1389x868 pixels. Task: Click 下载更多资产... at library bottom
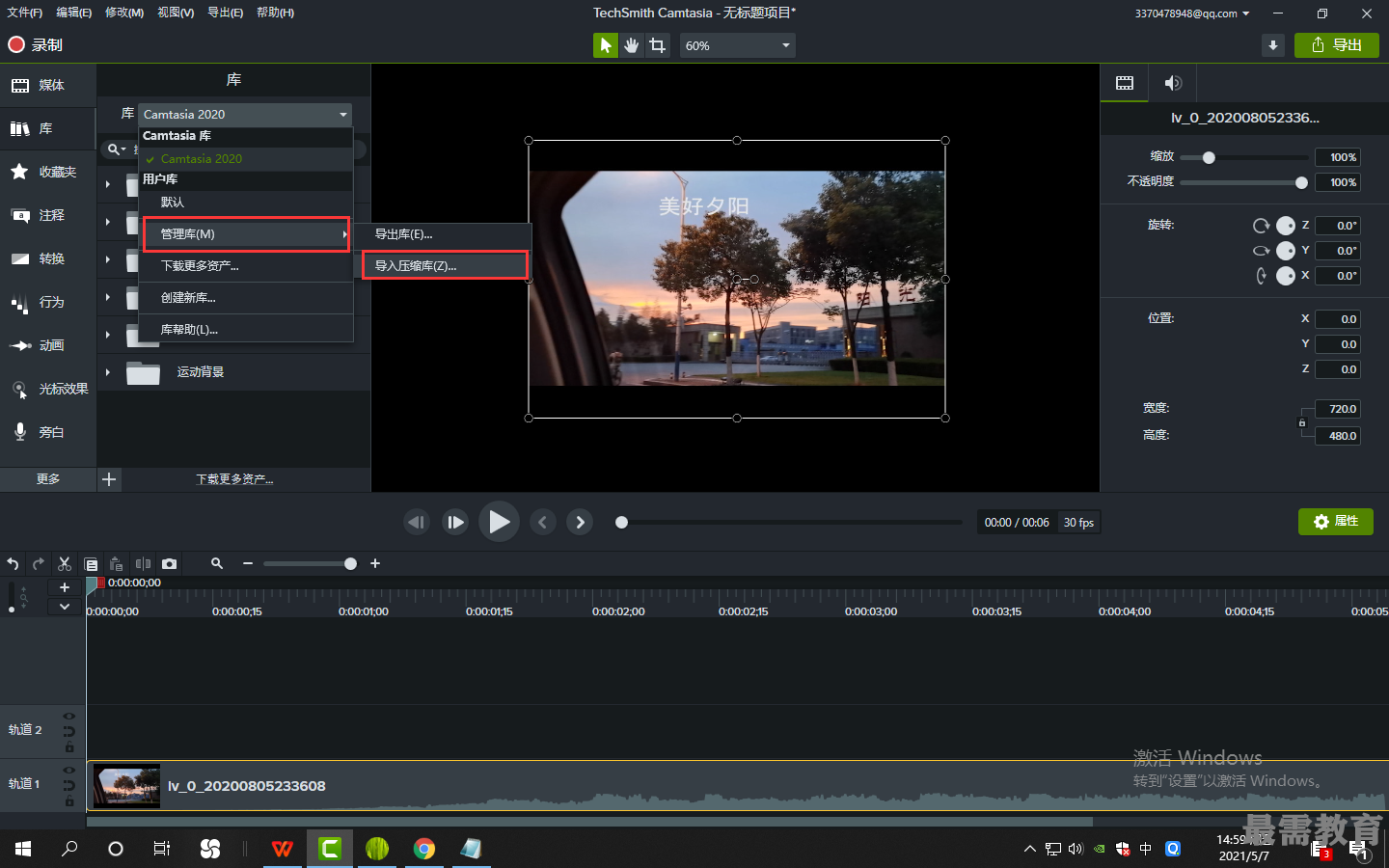coord(234,479)
